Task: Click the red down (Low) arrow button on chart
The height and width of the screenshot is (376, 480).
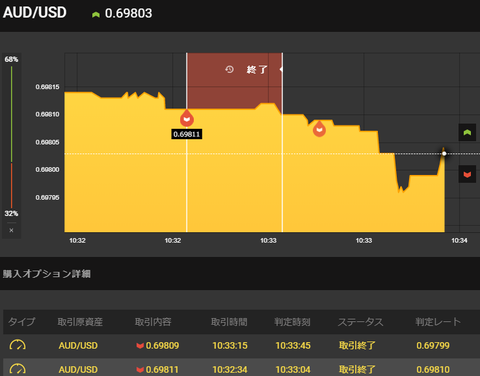Action: 467,174
